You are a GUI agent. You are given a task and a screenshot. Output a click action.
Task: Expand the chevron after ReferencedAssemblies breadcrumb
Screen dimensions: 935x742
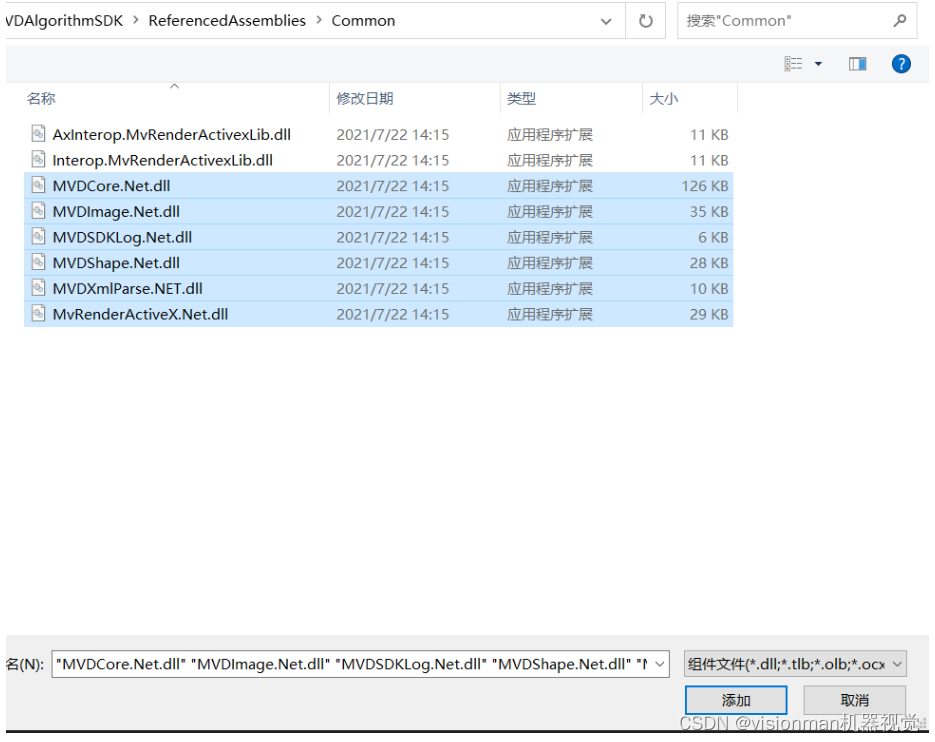pyautogui.click(x=319, y=21)
